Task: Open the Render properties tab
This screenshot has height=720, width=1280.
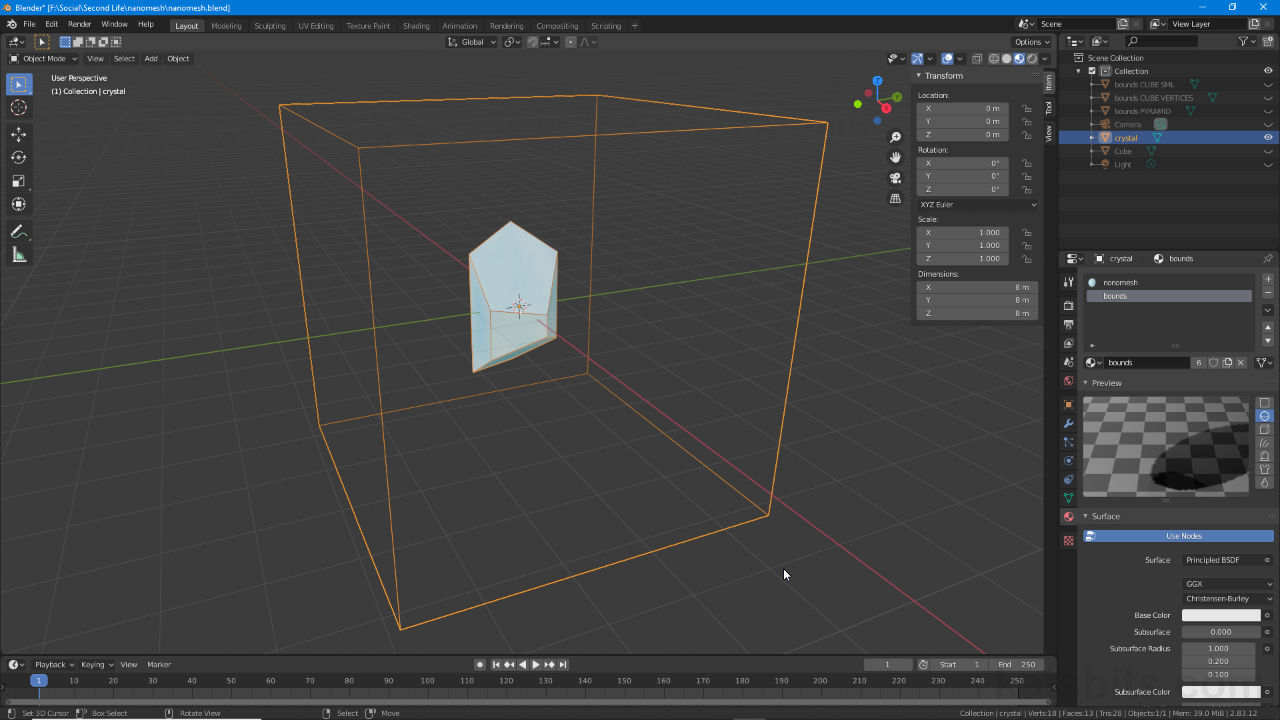Action: 1068,306
